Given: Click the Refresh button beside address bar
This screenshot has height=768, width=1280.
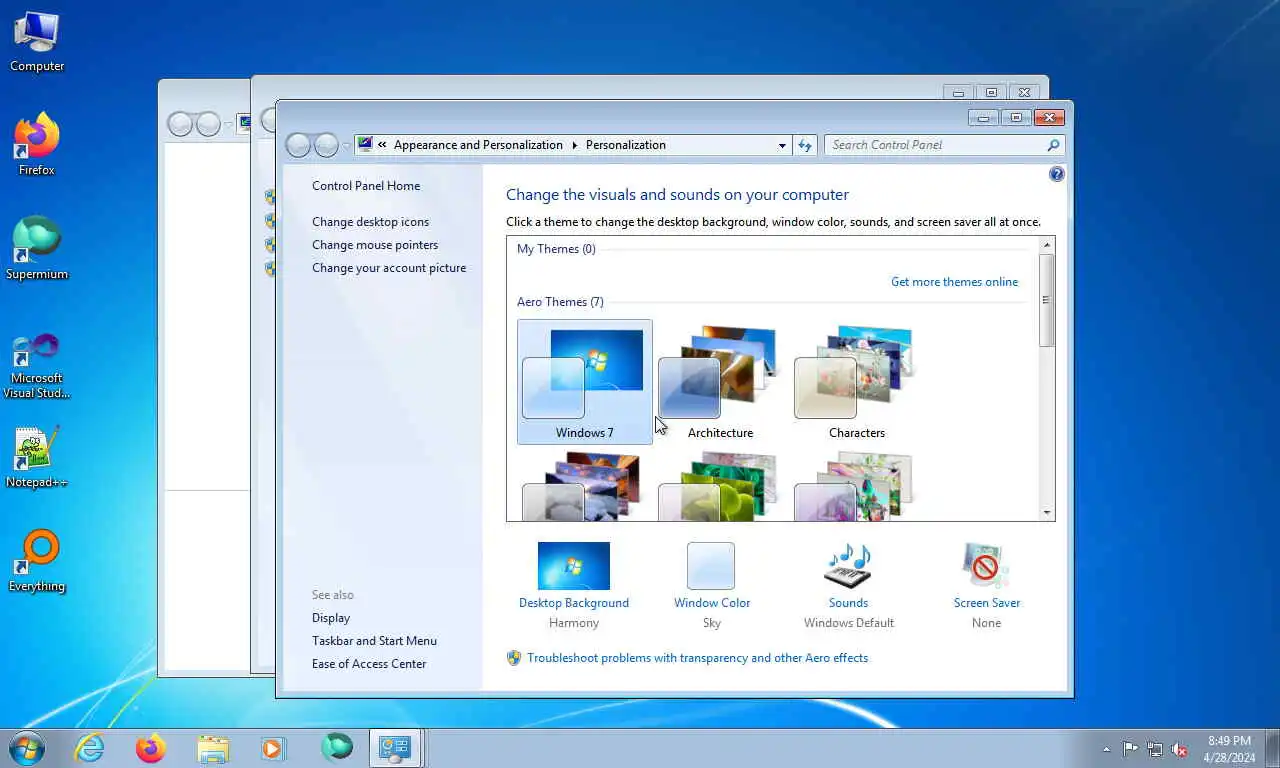Looking at the screenshot, I should click(x=805, y=145).
